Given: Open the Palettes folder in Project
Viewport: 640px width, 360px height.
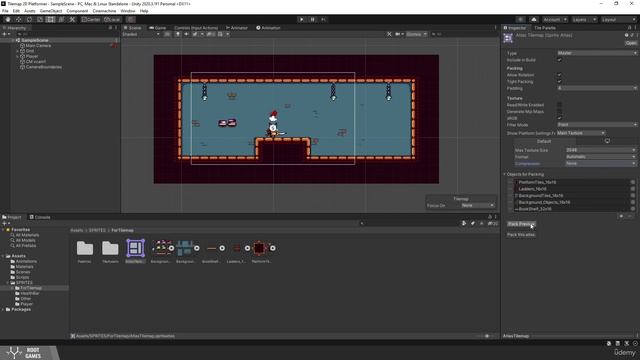Looking at the screenshot, I should (85, 251).
